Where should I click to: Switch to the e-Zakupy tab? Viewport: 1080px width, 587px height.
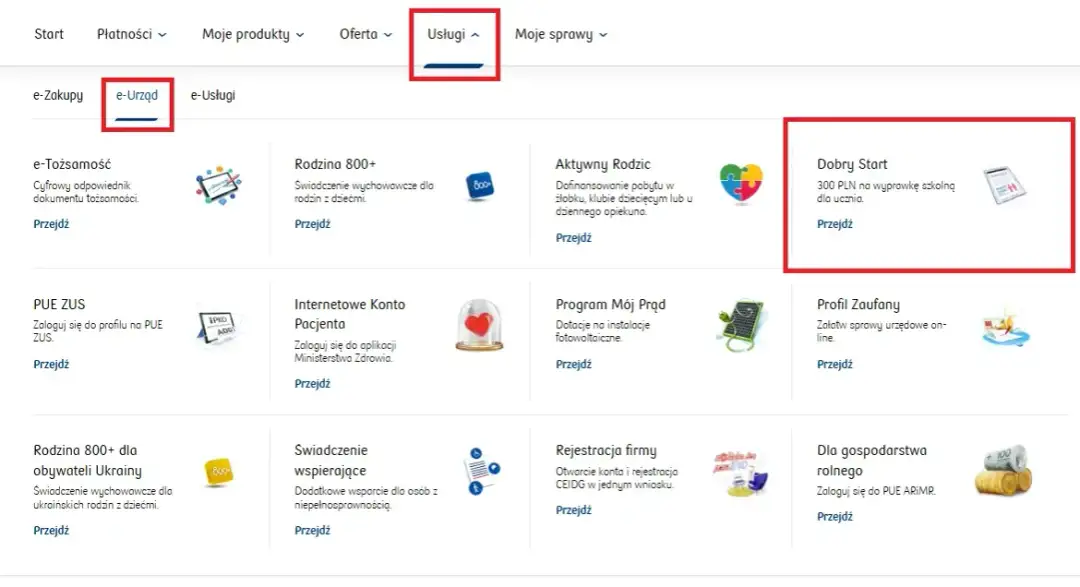click(58, 96)
